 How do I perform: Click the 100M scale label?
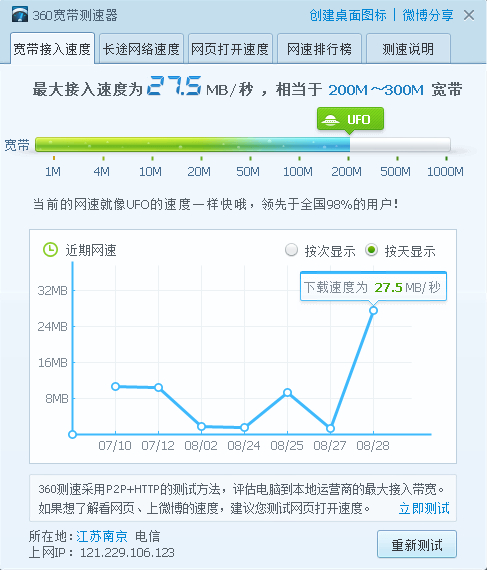(x=298, y=171)
